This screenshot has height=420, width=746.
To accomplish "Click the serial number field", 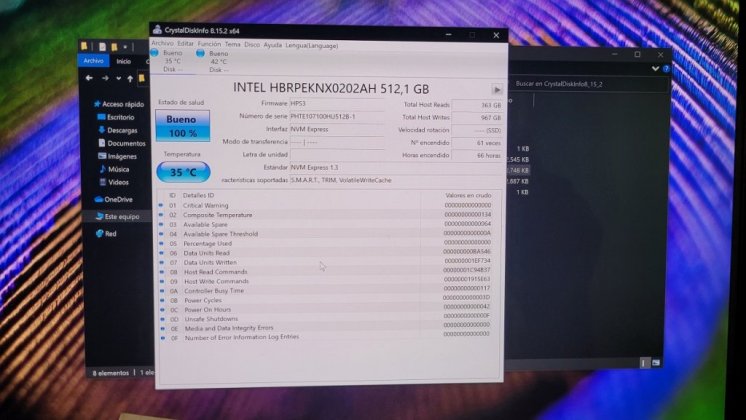I will (x=337, y=116).
